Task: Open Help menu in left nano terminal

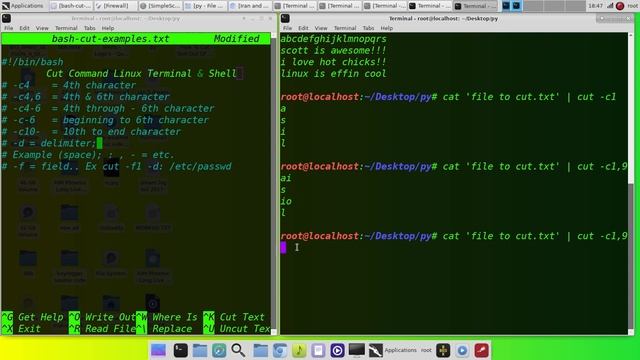Action: (x=108, y=28)
